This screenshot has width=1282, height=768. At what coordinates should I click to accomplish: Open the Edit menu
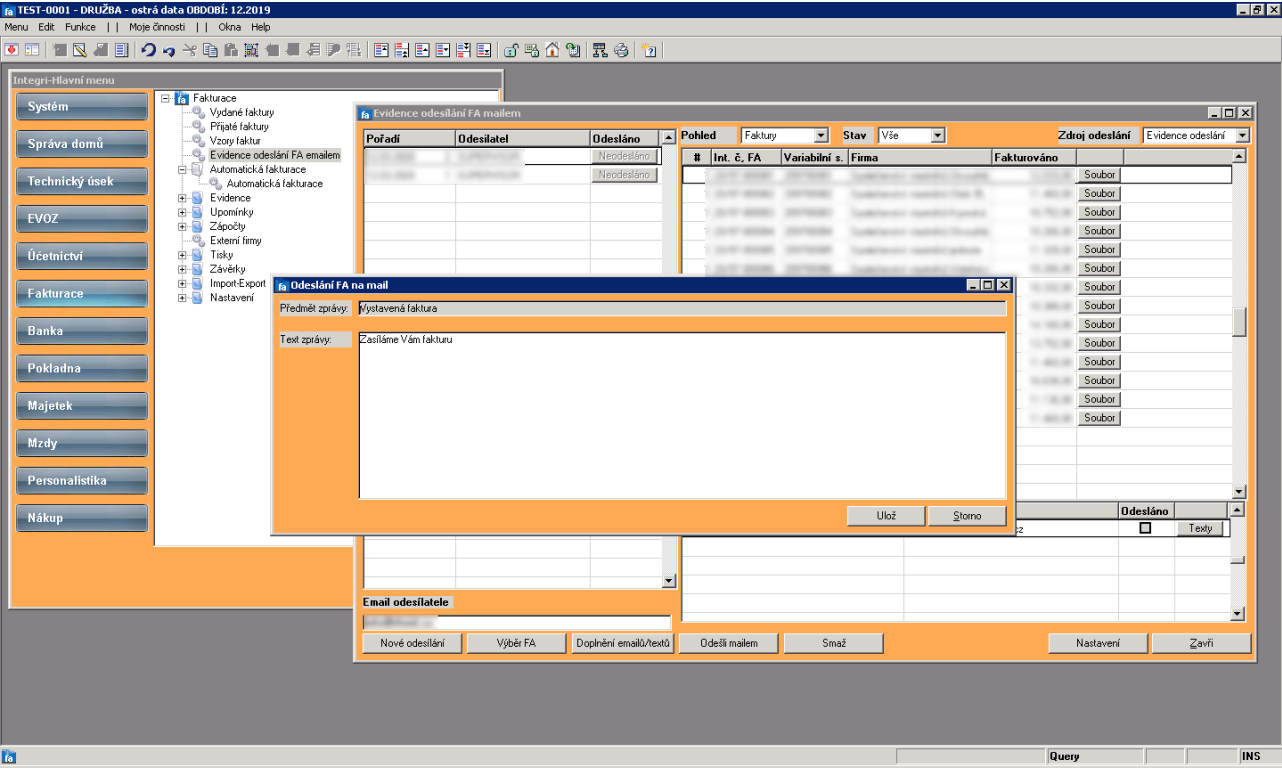(x=46, y=27)
